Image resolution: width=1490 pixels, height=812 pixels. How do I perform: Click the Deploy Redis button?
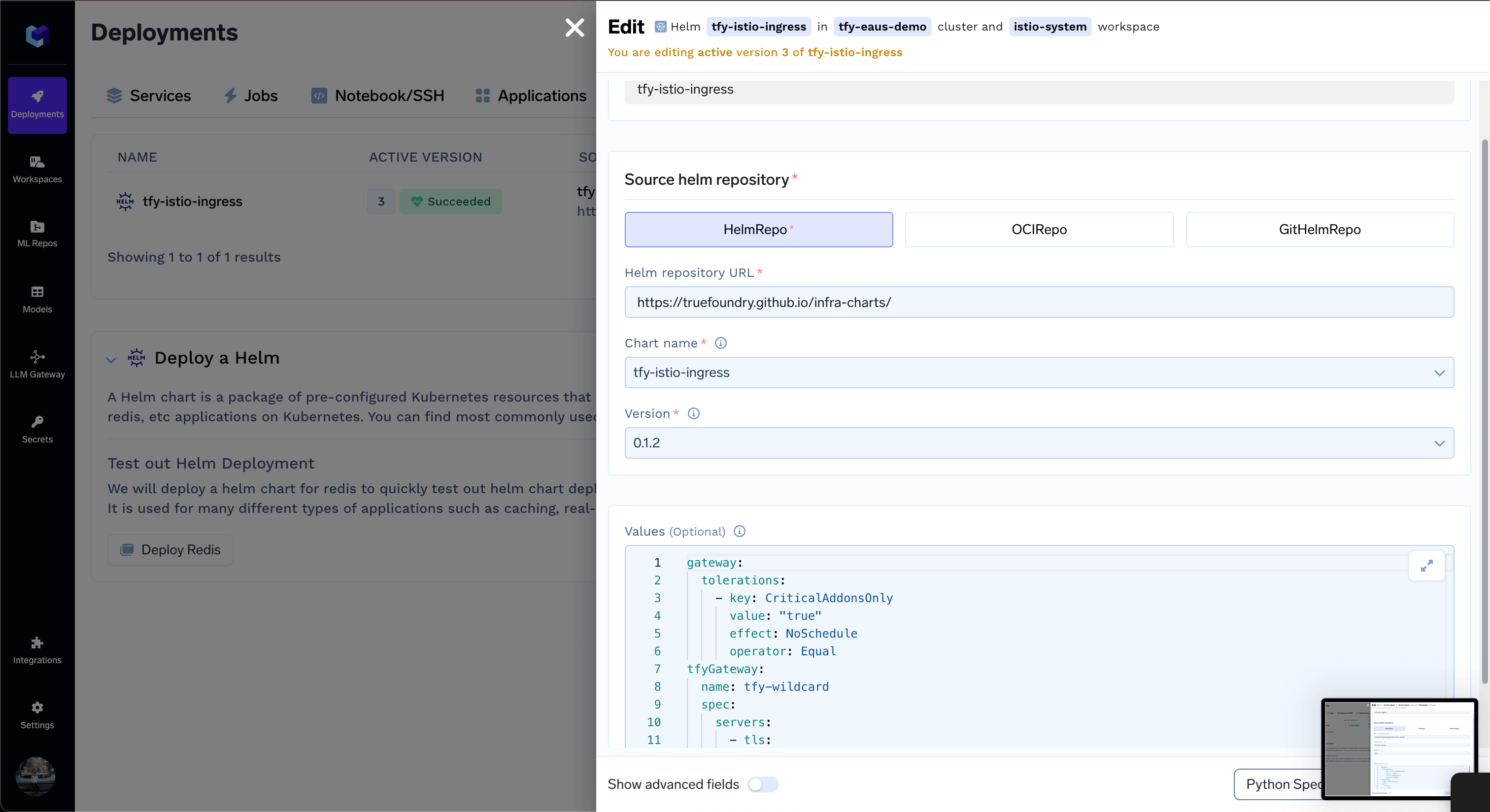coord(170,549)
